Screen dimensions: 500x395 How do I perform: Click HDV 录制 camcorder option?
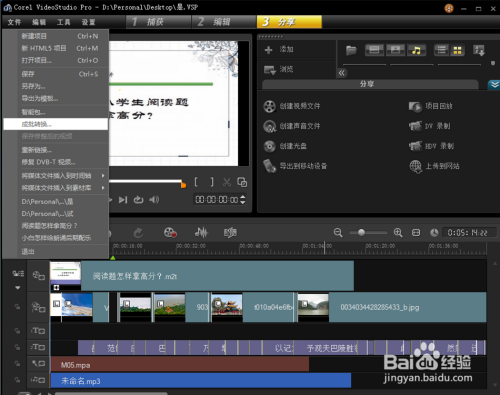click(431, 146)
